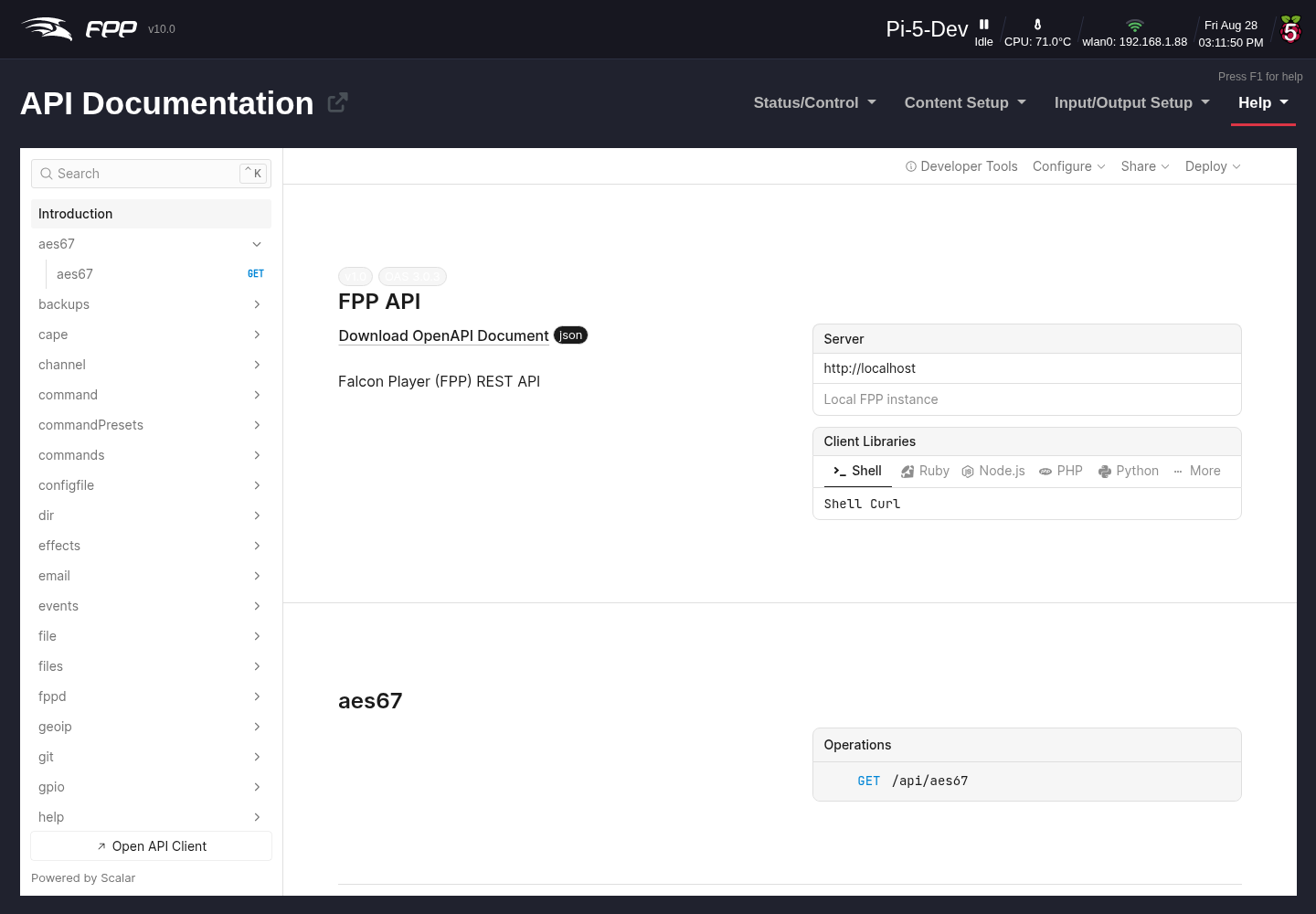
Task: Open the Deploy dropdown
Action: coord(1213,166)
